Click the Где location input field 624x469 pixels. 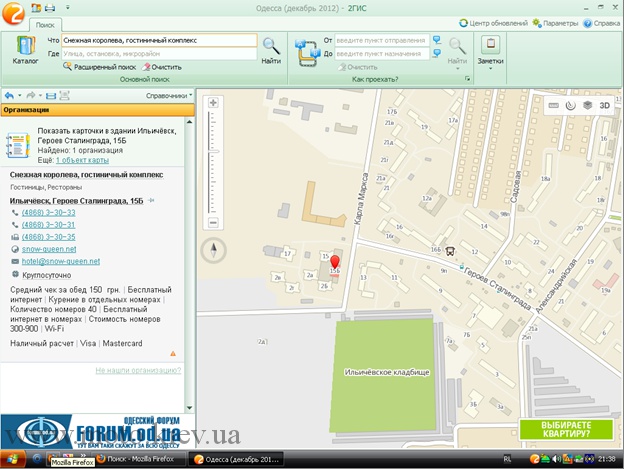[x=158, y=53]
